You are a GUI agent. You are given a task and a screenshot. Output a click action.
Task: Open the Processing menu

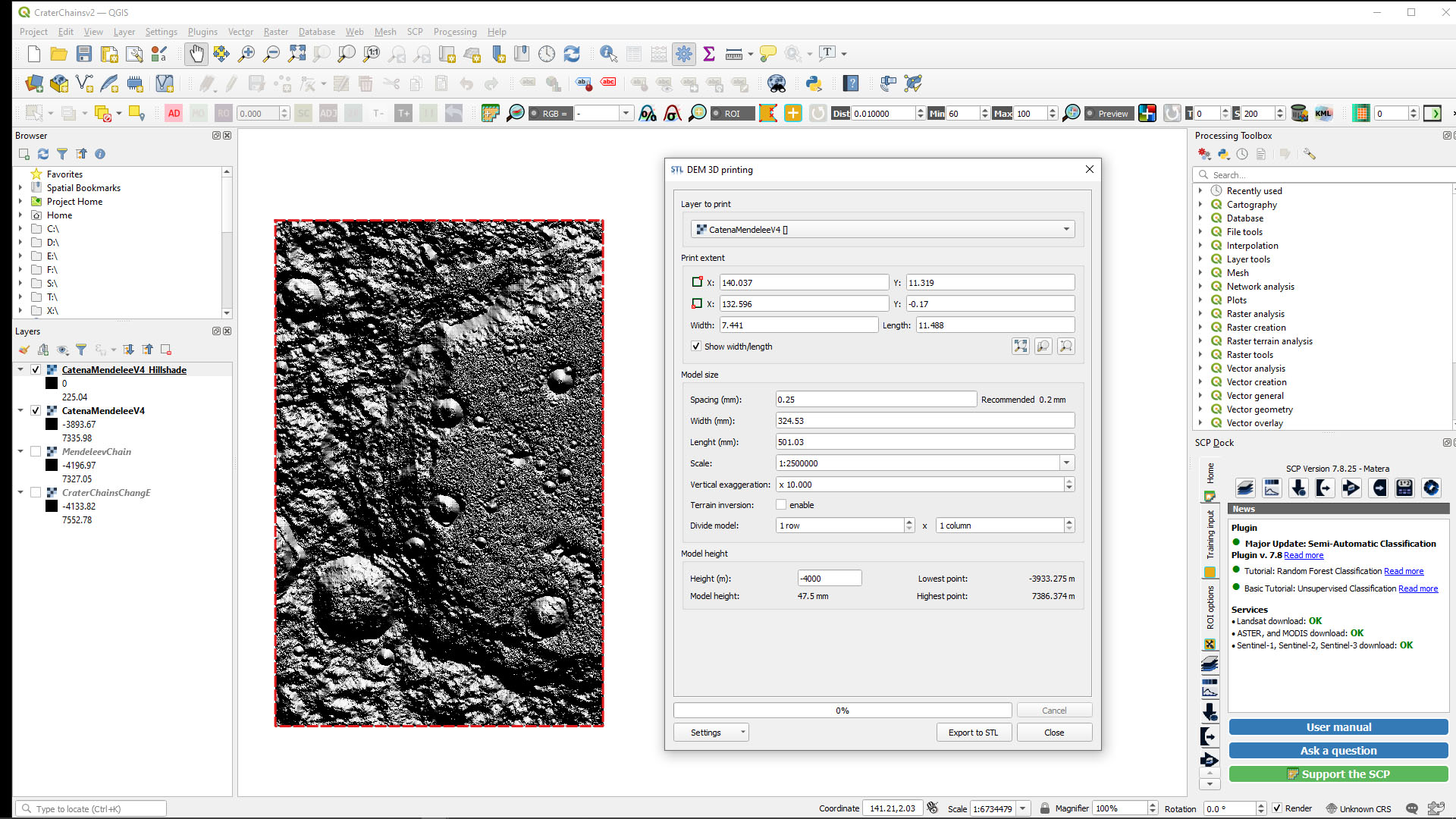click(x=455, y=32)
